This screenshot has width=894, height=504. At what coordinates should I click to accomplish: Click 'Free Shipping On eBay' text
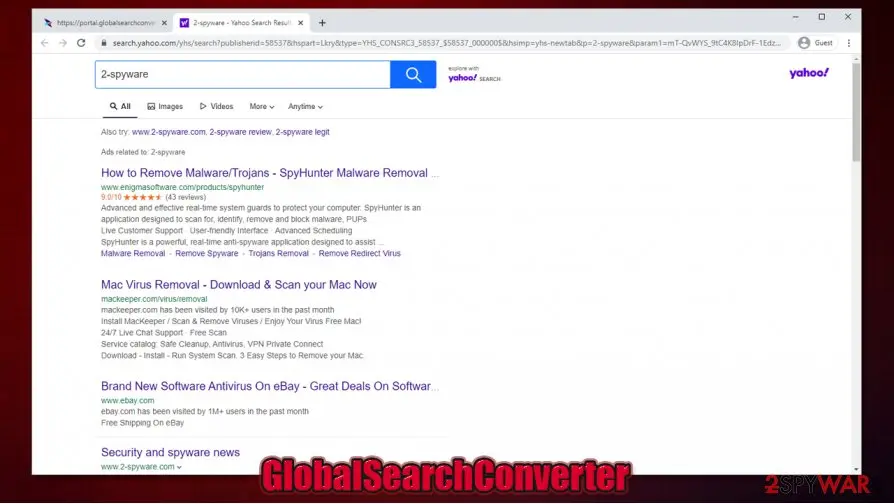(143, 423)
